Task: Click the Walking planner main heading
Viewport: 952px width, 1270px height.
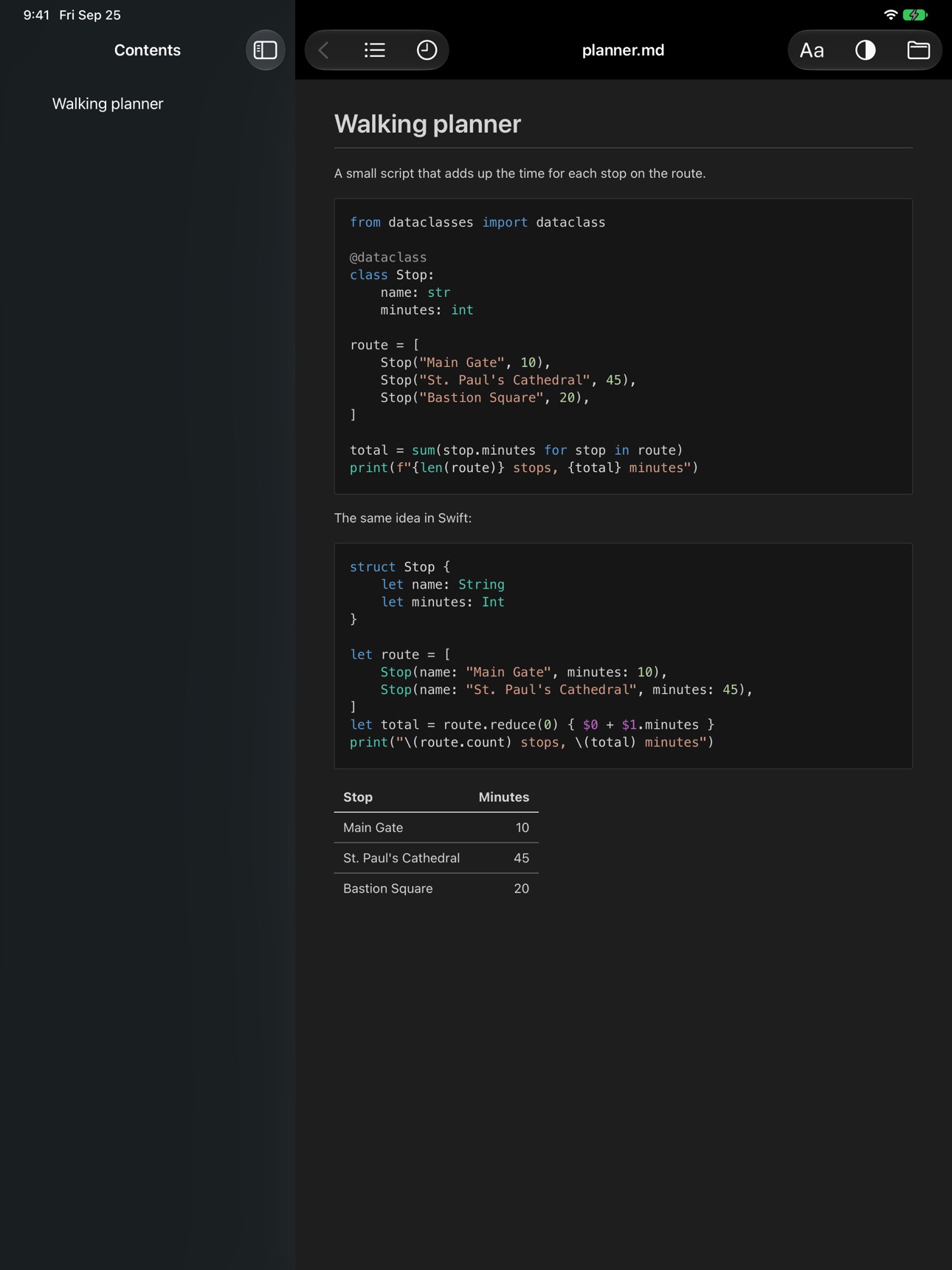Action: coord(427,124)
